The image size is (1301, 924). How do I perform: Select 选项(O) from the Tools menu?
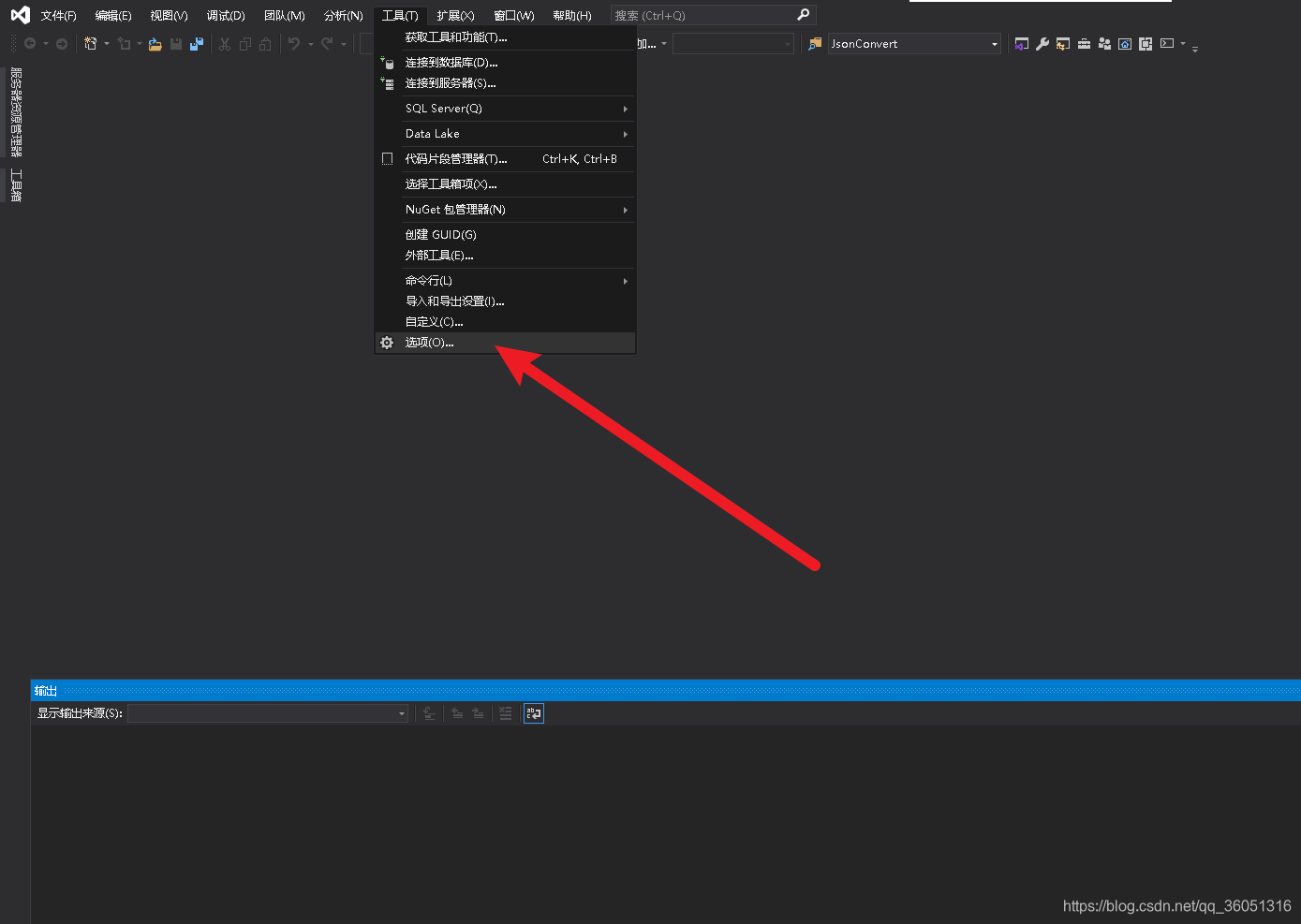coord(430,342)
